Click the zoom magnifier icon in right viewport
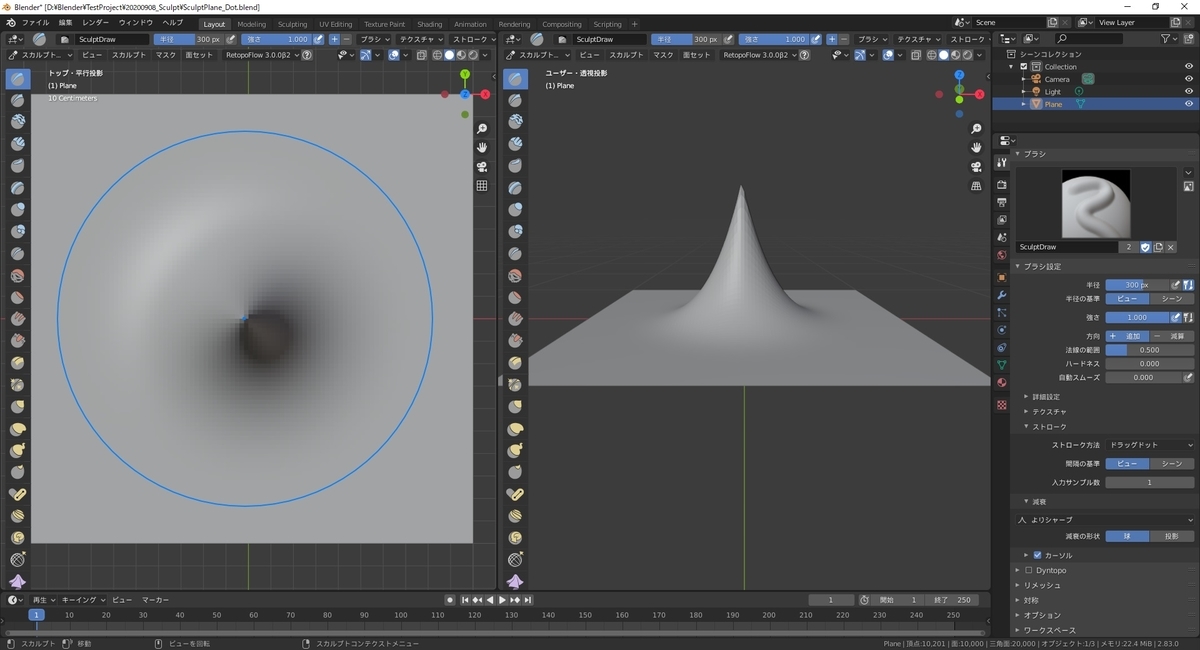Image resolution: width=1200 pixels, height=650 pixels. click(x=976, y=129)
